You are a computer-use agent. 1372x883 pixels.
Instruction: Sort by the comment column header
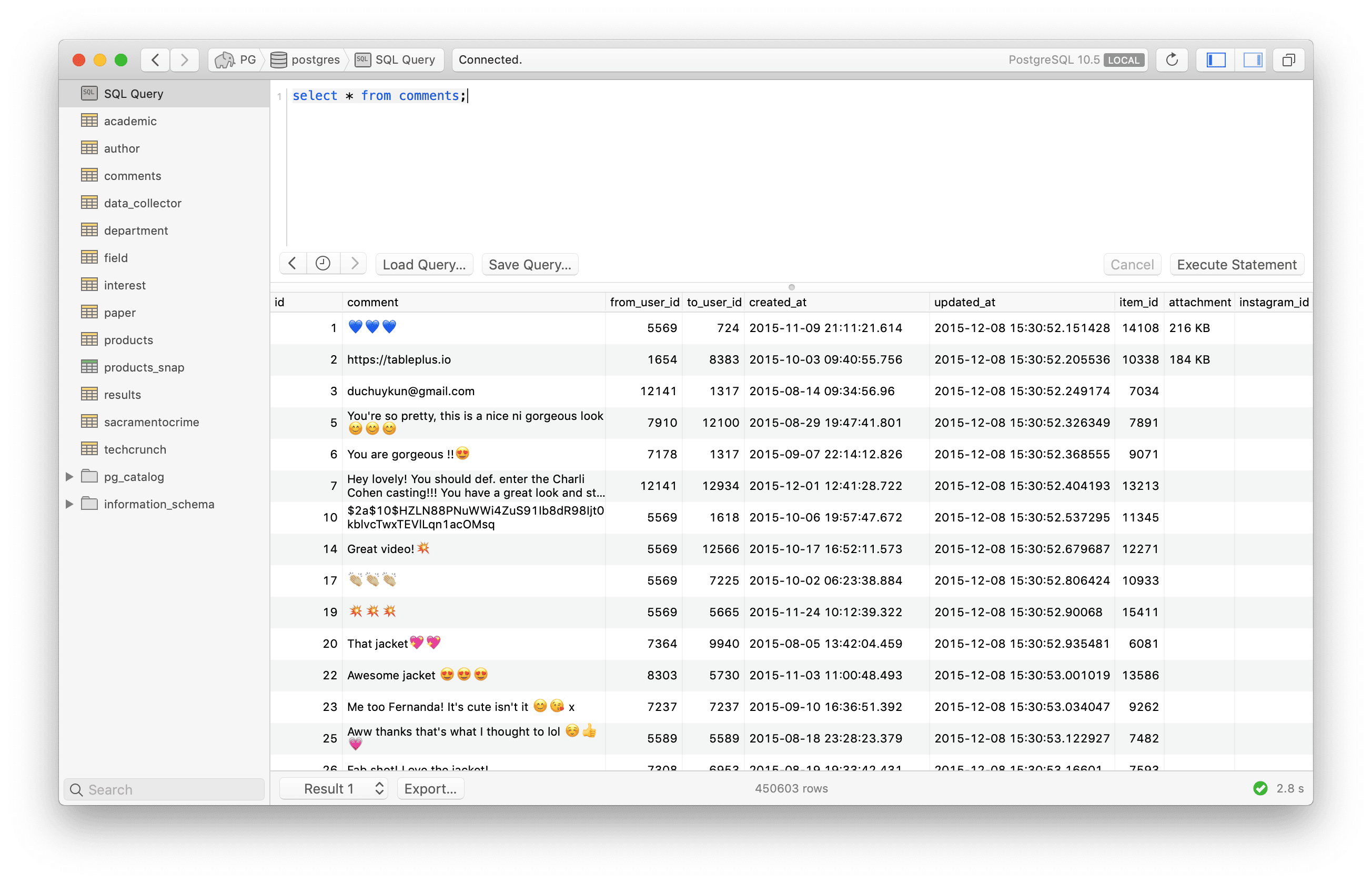(473, 302)
